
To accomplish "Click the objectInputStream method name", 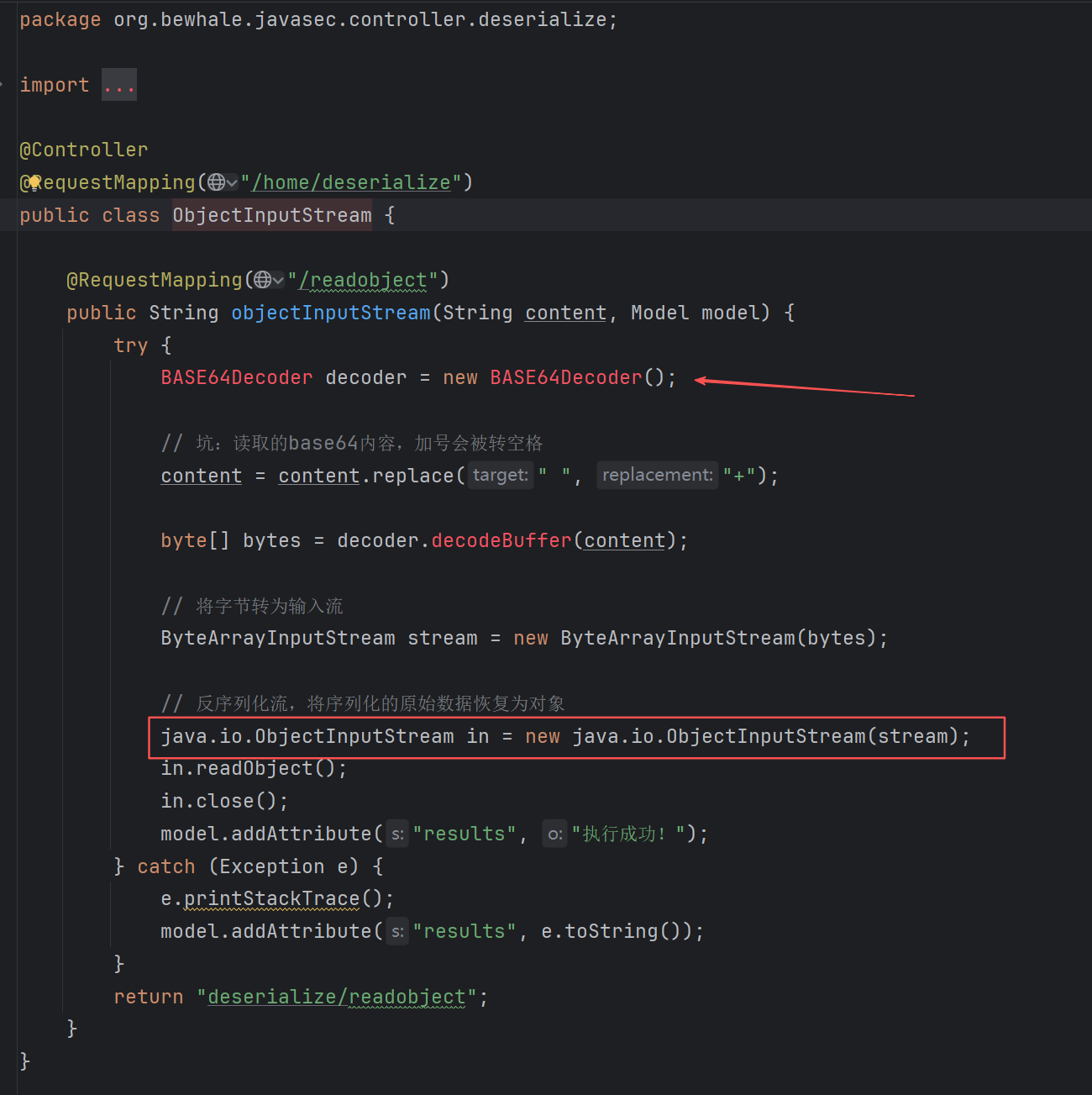I will click(x=331, y=313).
